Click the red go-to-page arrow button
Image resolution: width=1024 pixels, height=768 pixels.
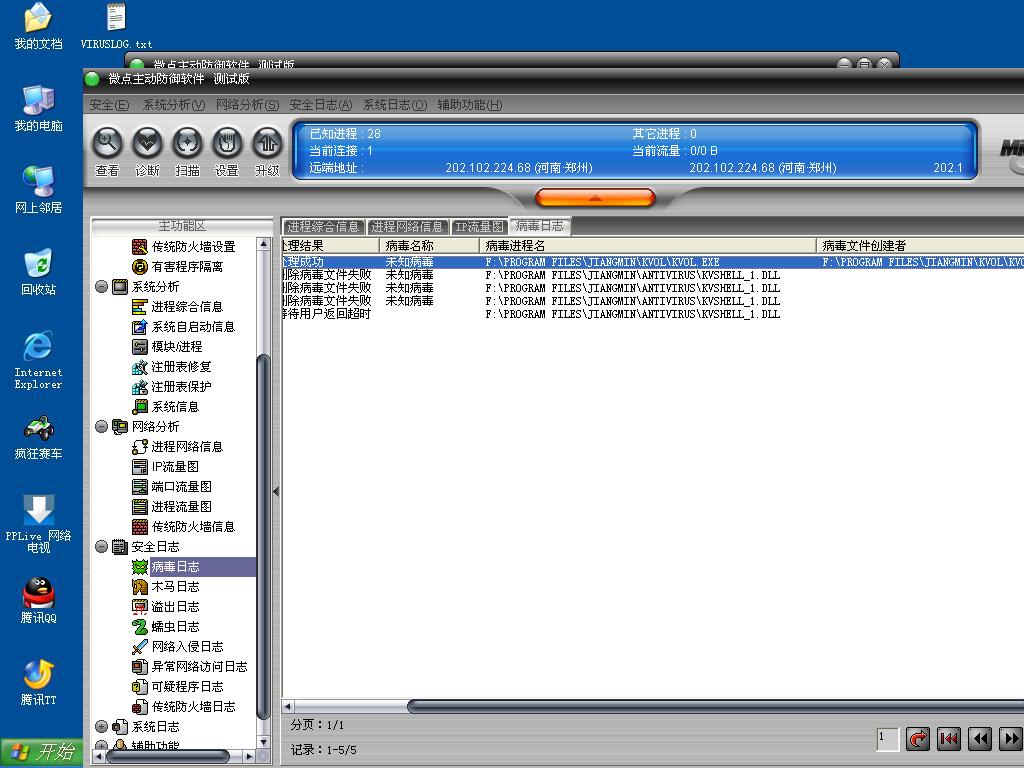pos(918,739)
